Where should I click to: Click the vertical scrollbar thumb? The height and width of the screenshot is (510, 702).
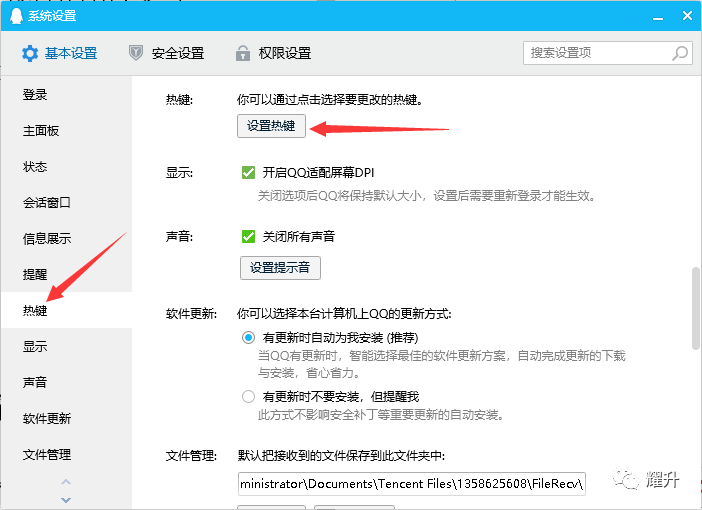coord(695,308)
